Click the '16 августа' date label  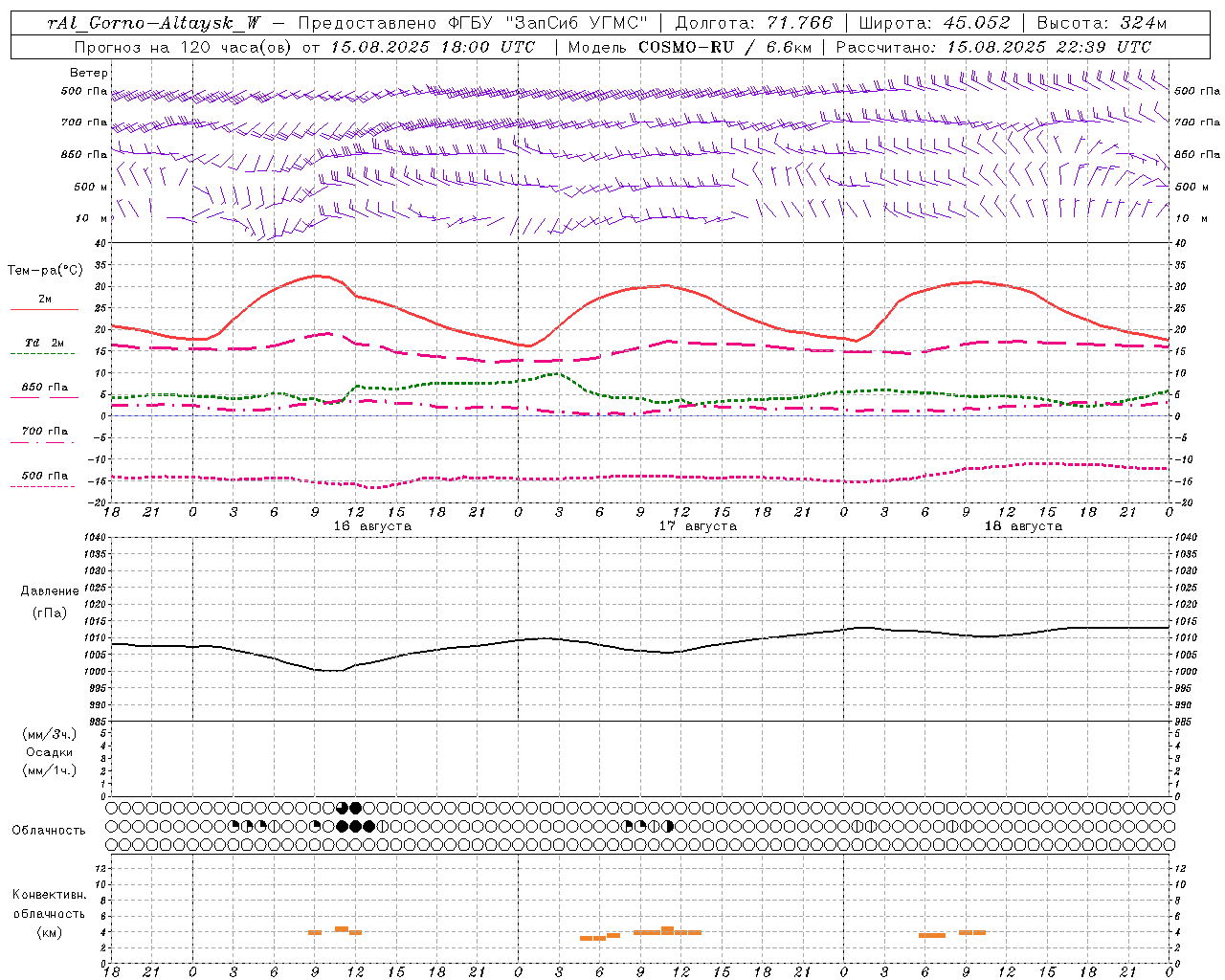click(x=372, y=526)
